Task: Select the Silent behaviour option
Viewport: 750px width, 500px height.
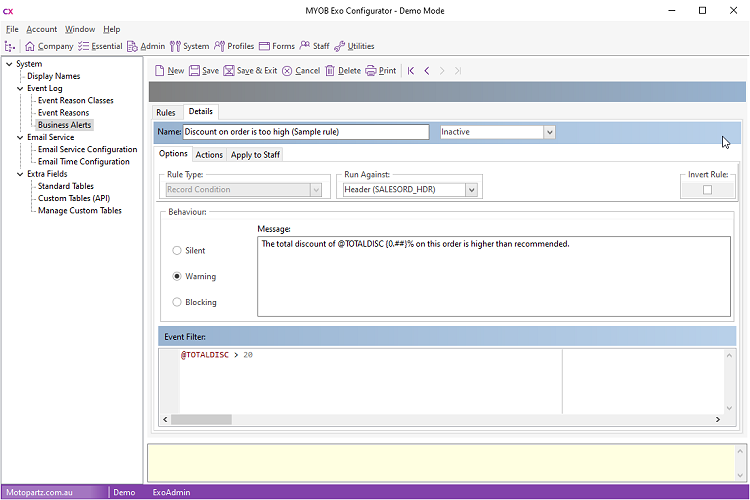Action: (x=177, y=250)
